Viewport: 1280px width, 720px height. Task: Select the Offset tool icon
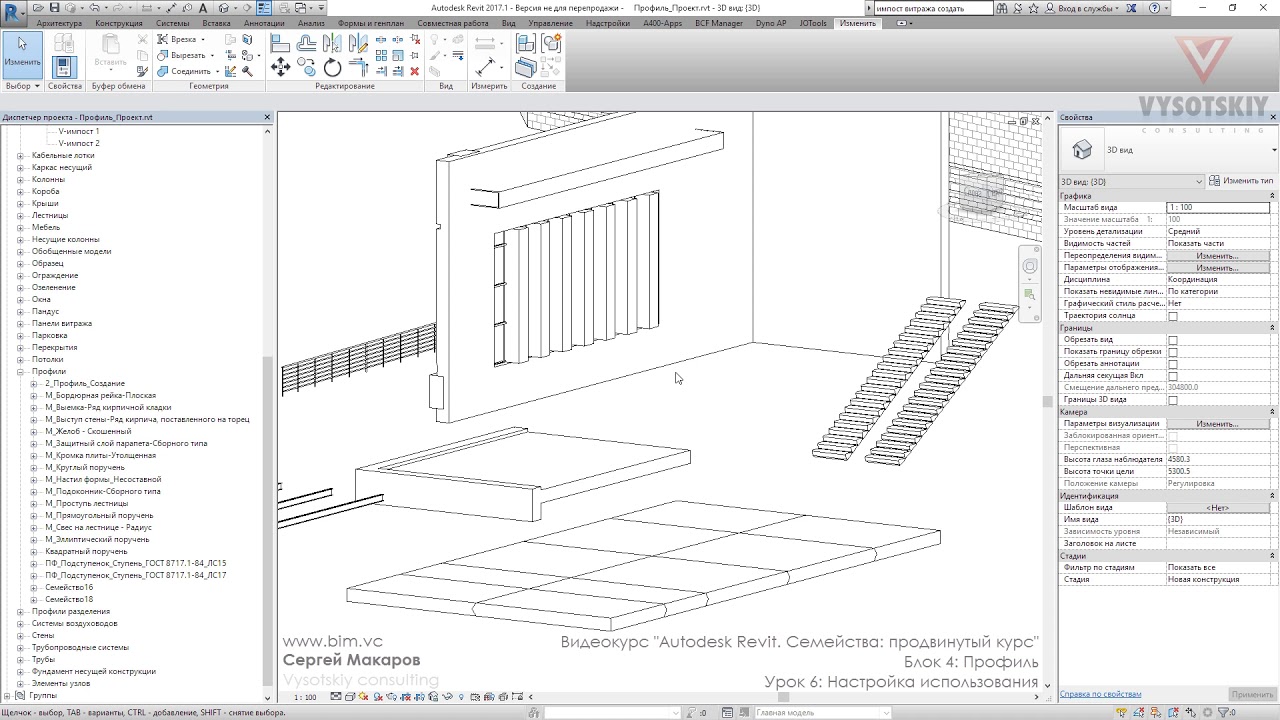(x=307, y=43)
